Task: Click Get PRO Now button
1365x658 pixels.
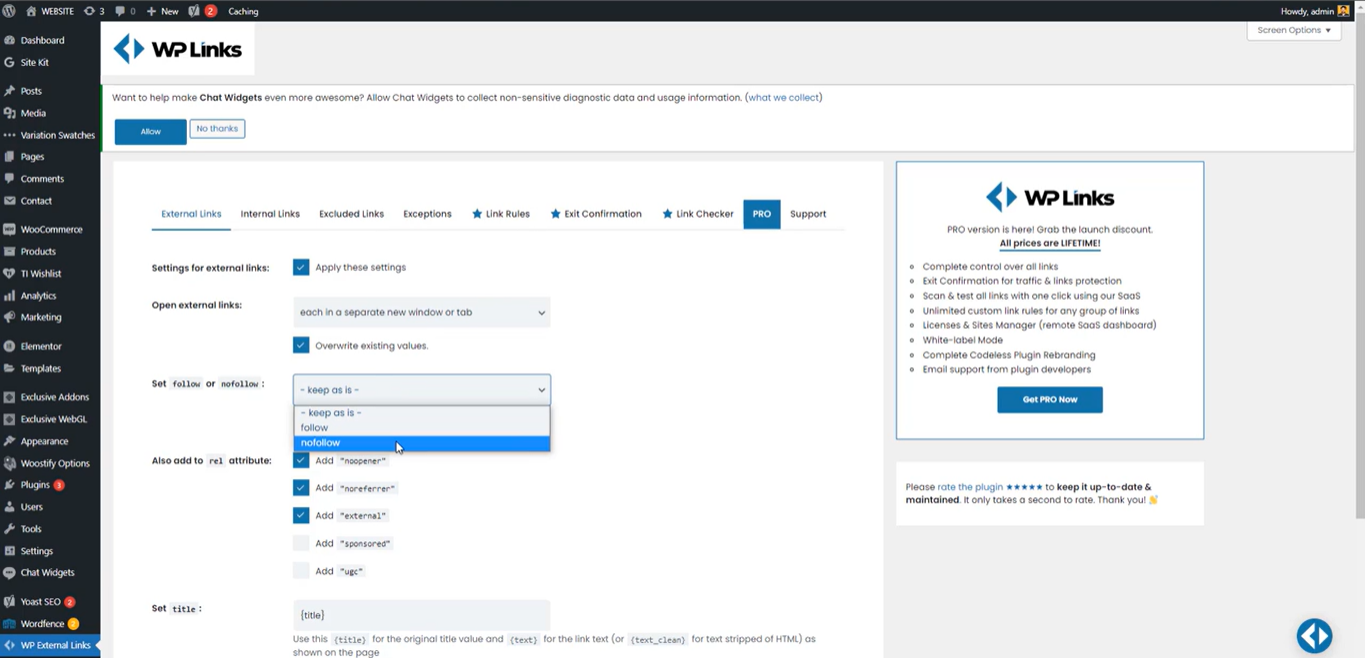Action: pyautogui.click(x=1049, y=399)
